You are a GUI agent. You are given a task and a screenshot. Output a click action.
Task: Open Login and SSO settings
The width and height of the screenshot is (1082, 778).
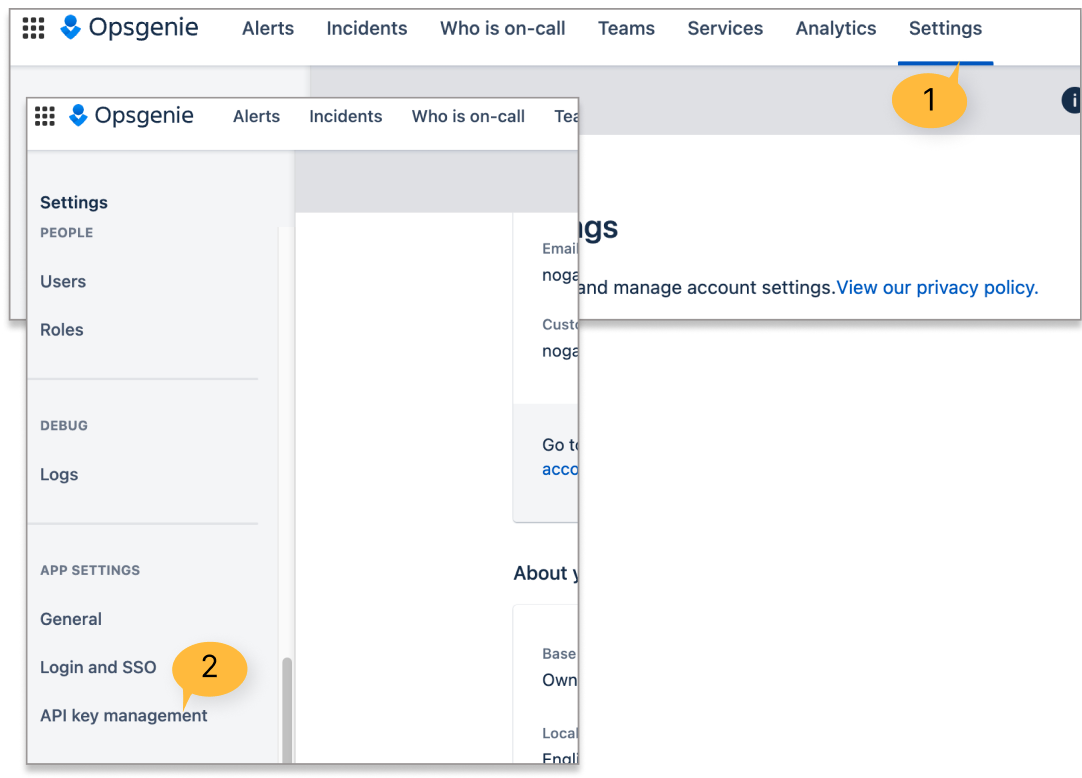click(x=98, y=667)
